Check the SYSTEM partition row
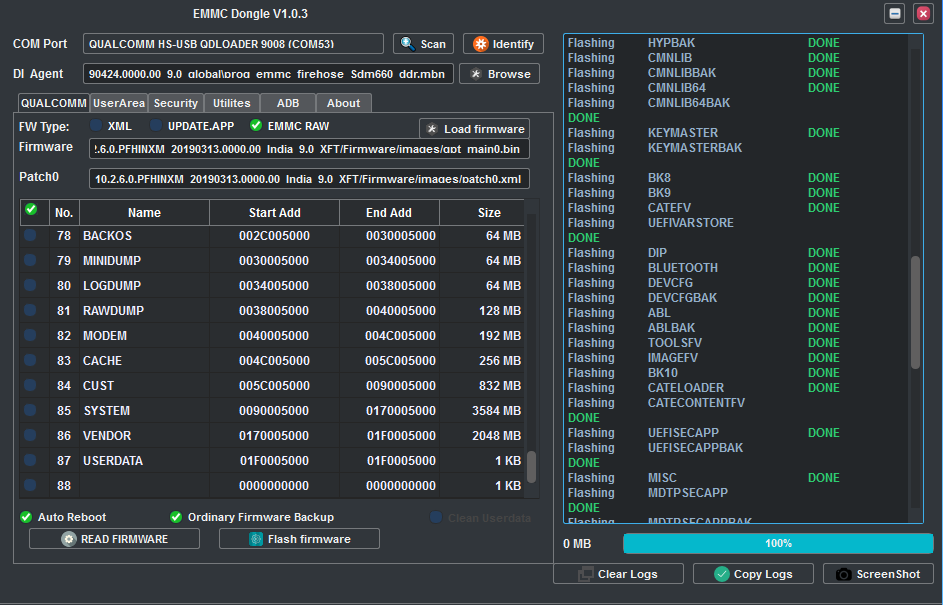The width and height of the screenshot is (943, 605). coord(30,410)
